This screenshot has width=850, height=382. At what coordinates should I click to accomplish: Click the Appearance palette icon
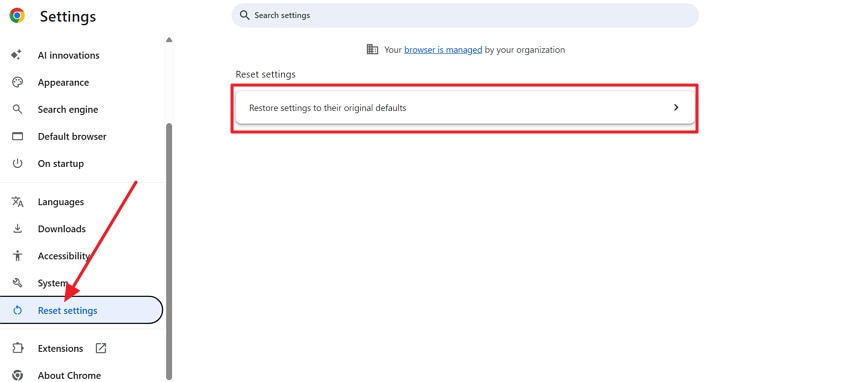point(17,82)
